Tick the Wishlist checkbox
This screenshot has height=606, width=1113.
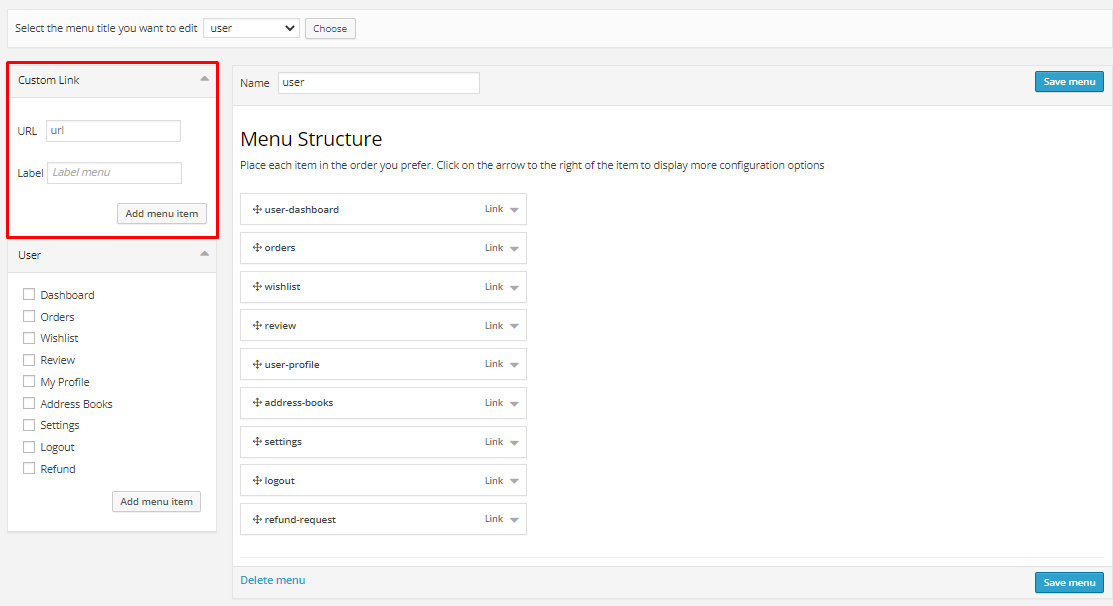coord(29,338)
